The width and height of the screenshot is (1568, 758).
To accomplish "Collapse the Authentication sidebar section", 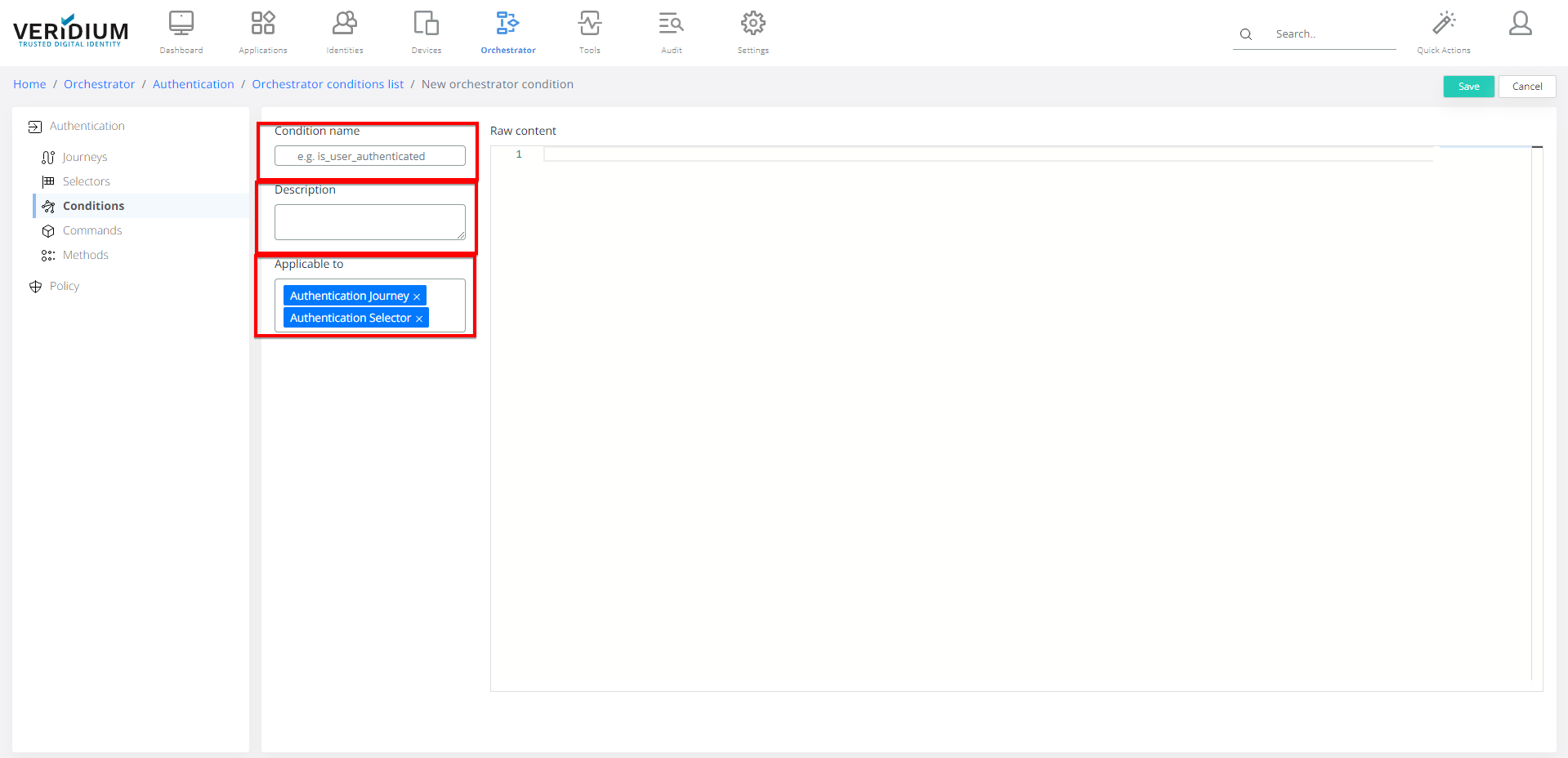I will tap(87, 126).
